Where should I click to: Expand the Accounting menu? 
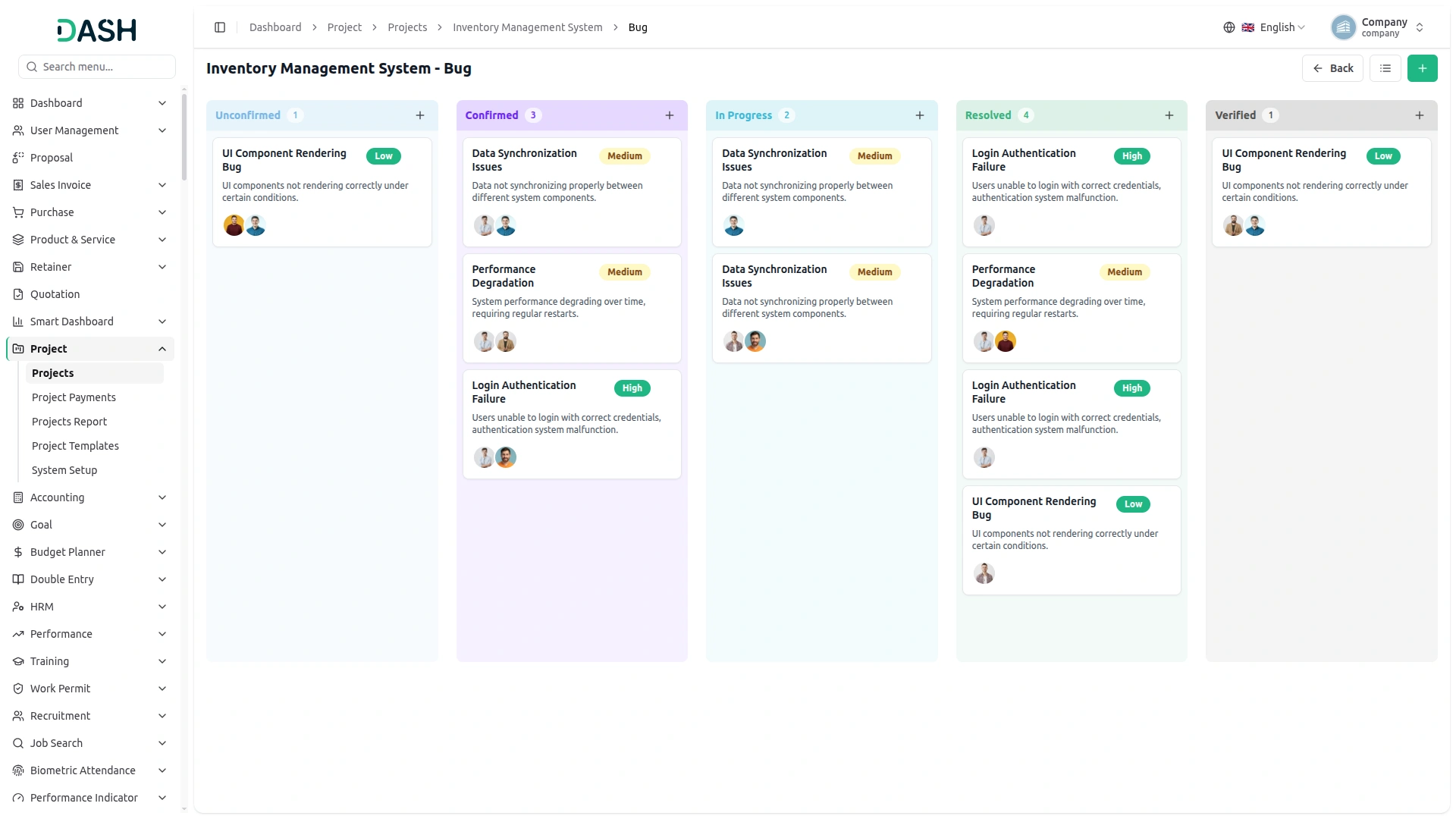coord(91,497)
